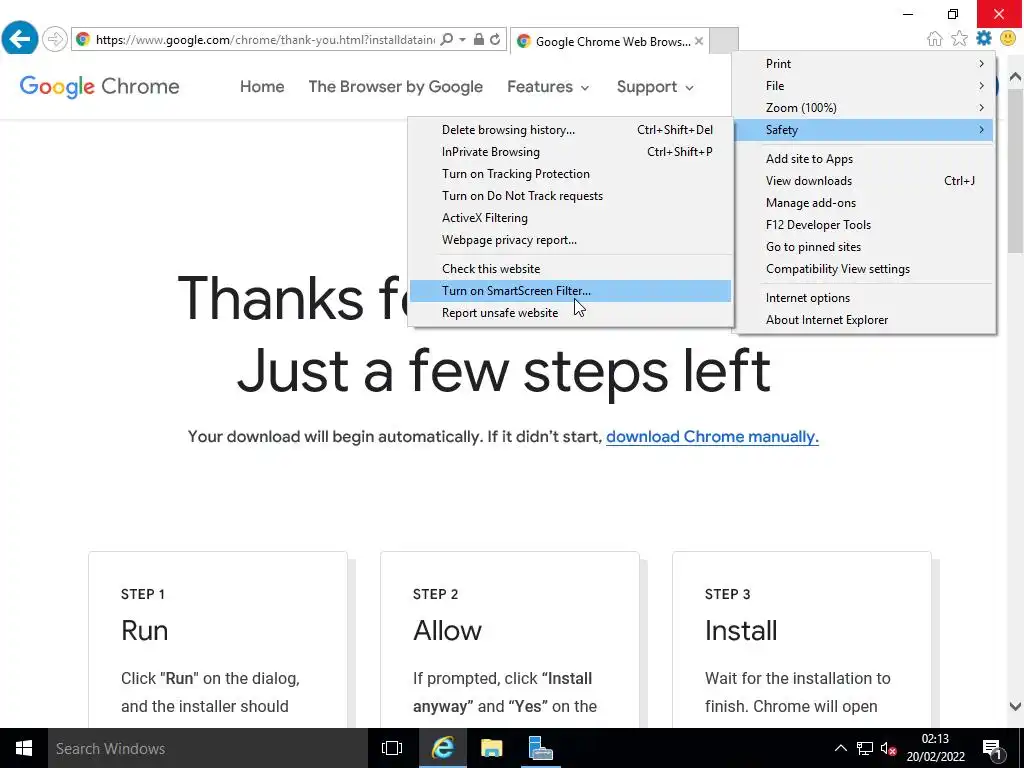The image size is (1024, 768).
Task: Show hidden system tray icons
Action: tap(840, 748)
